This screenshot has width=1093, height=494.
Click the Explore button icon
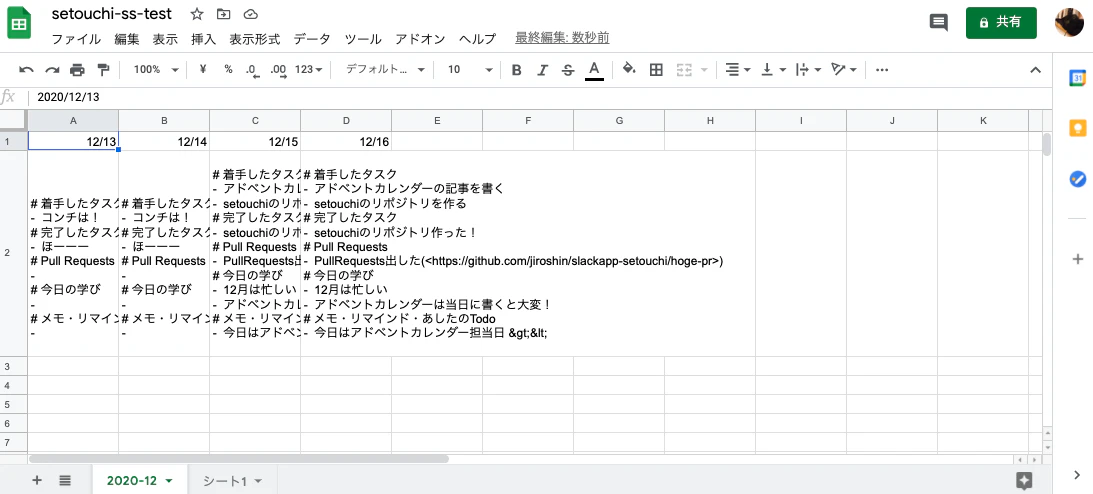1024,479
